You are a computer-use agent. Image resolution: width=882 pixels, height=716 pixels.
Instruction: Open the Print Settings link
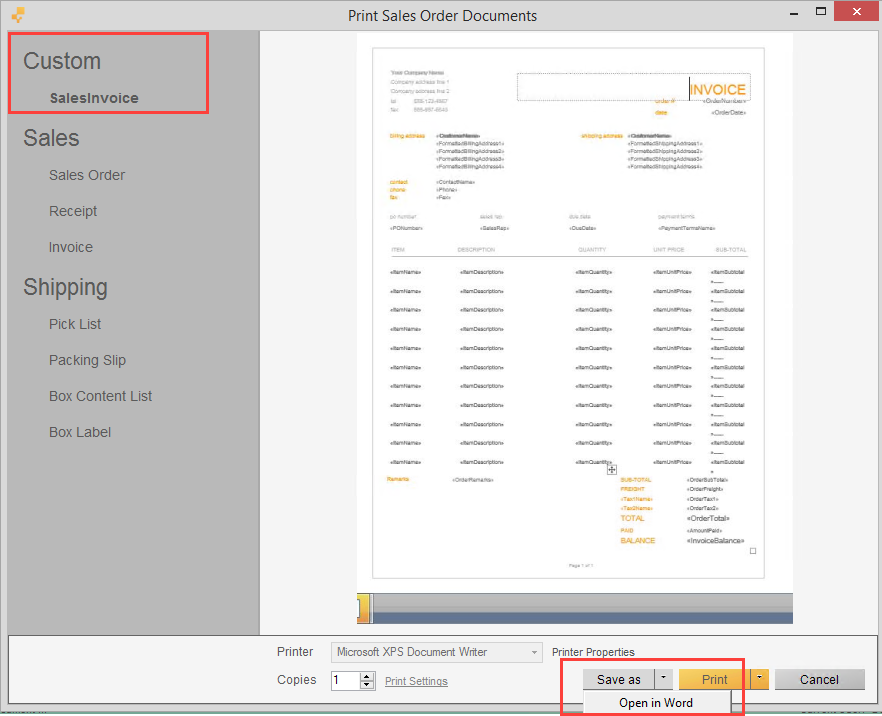(x=416, y=681)
